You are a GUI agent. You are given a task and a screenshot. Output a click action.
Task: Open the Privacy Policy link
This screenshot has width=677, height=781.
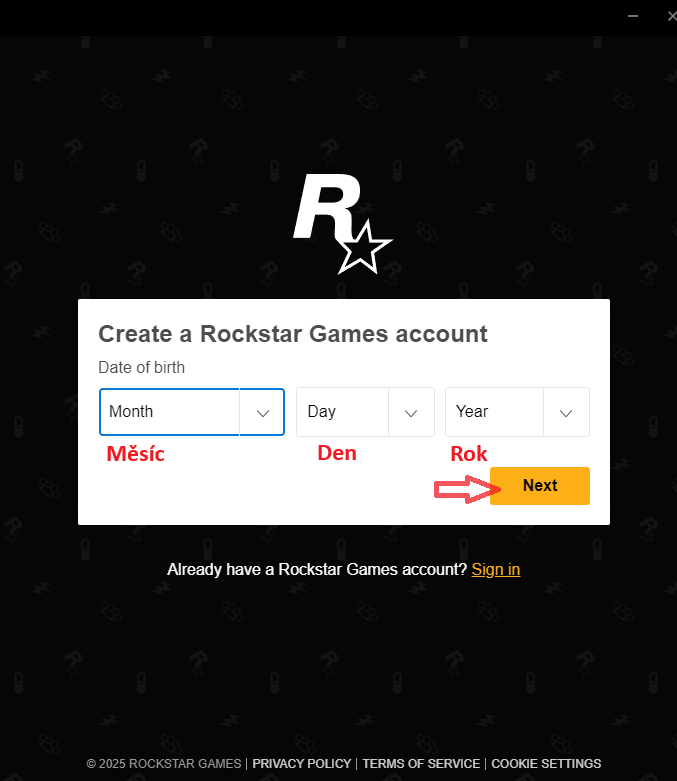point(301,764)
